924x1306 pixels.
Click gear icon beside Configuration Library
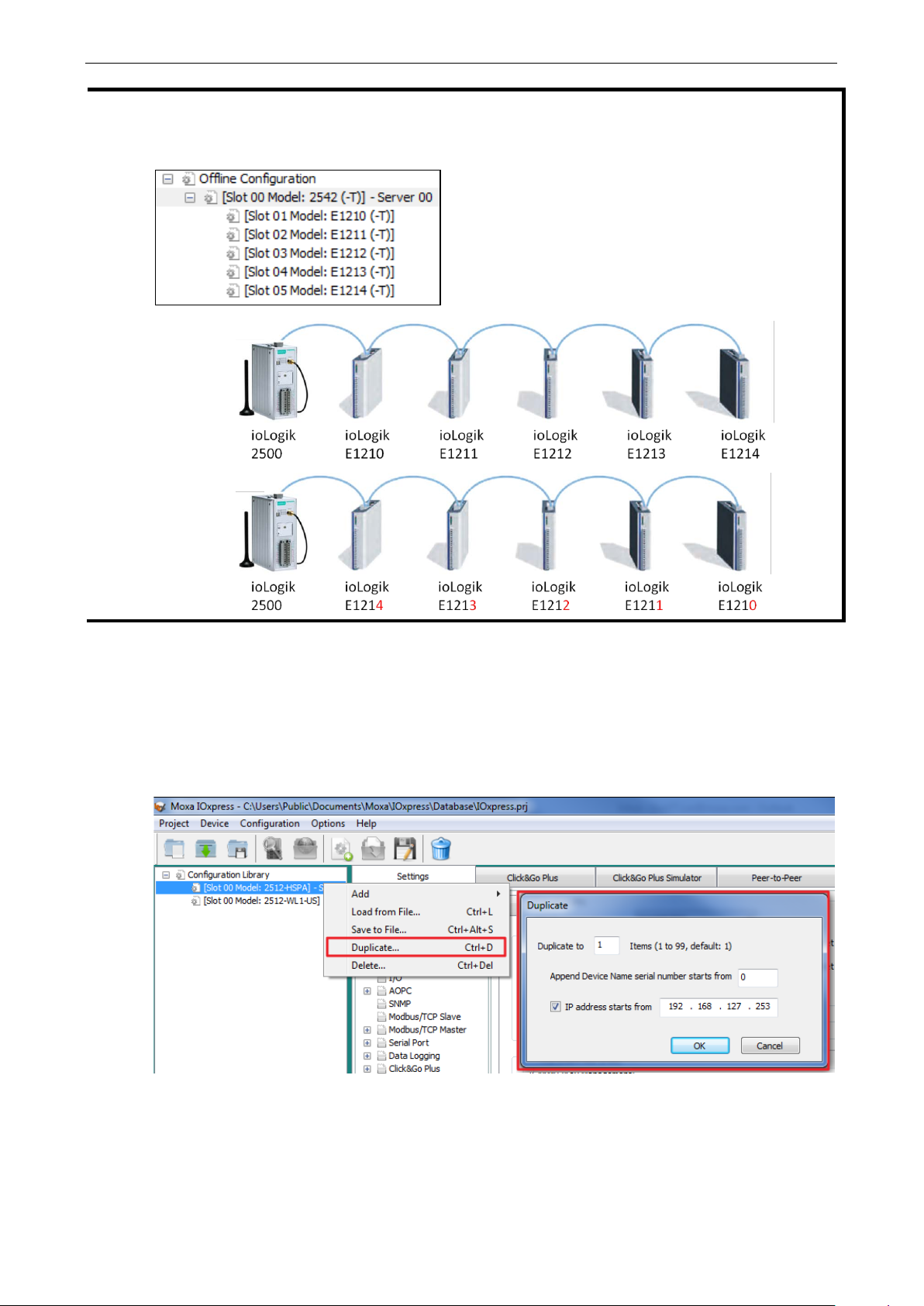click(x=180, y=875)
